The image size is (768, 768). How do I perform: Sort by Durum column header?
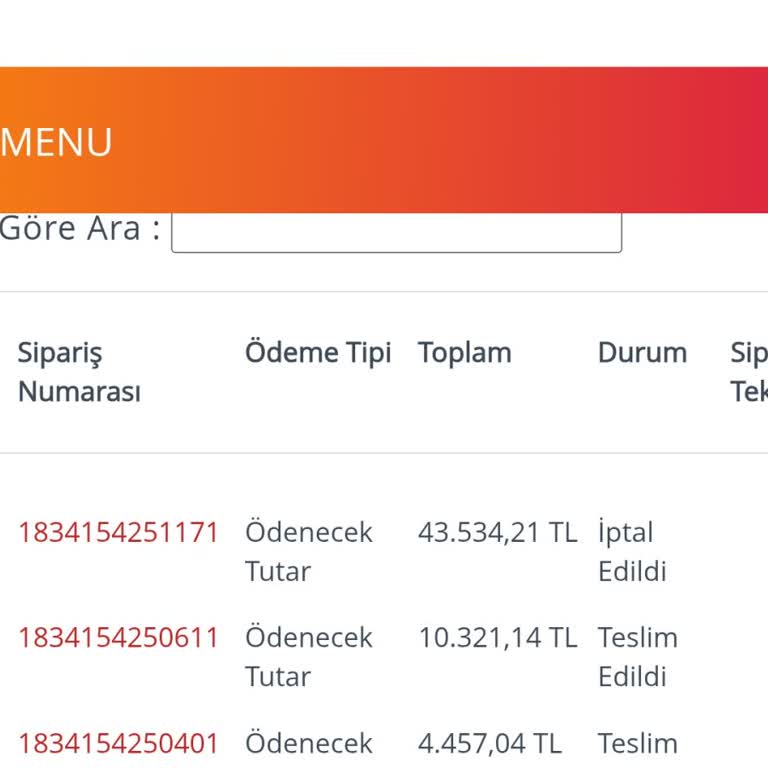click(643, 353)
